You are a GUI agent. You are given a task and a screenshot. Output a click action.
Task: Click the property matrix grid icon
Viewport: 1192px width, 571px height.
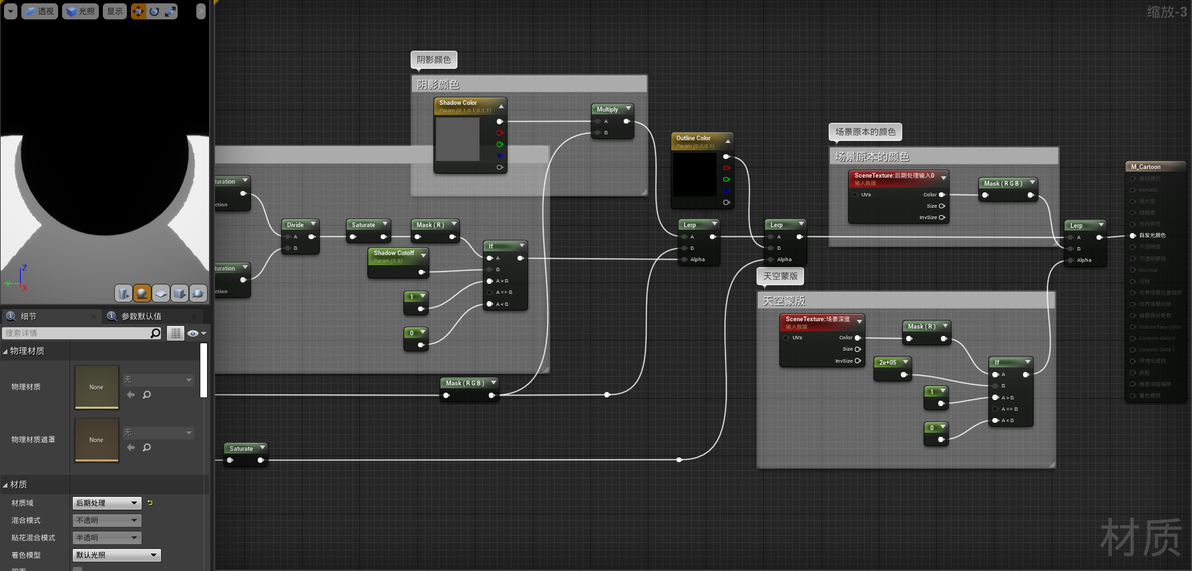175,333
